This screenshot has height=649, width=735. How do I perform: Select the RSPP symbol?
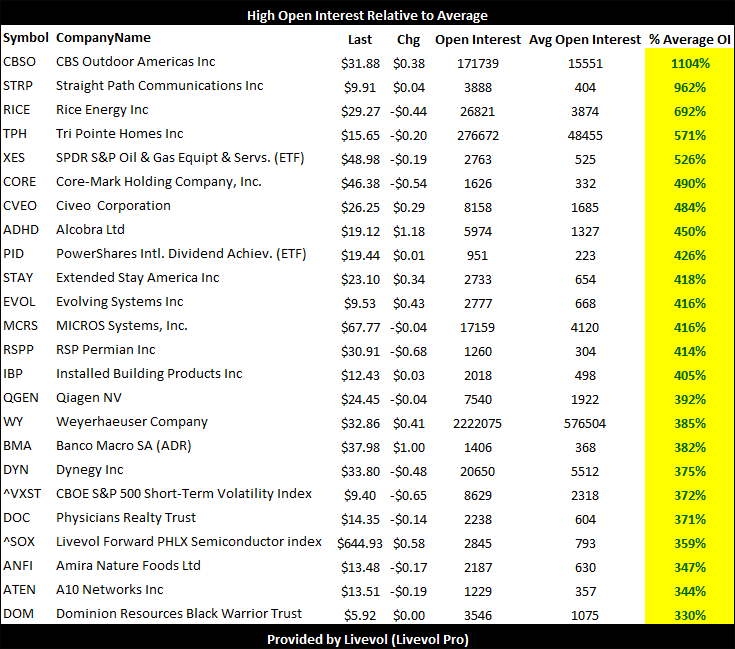[18, 350]
